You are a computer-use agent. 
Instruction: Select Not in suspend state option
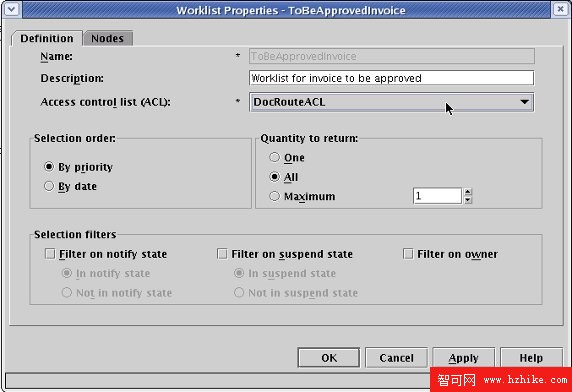tap(239, 292)
